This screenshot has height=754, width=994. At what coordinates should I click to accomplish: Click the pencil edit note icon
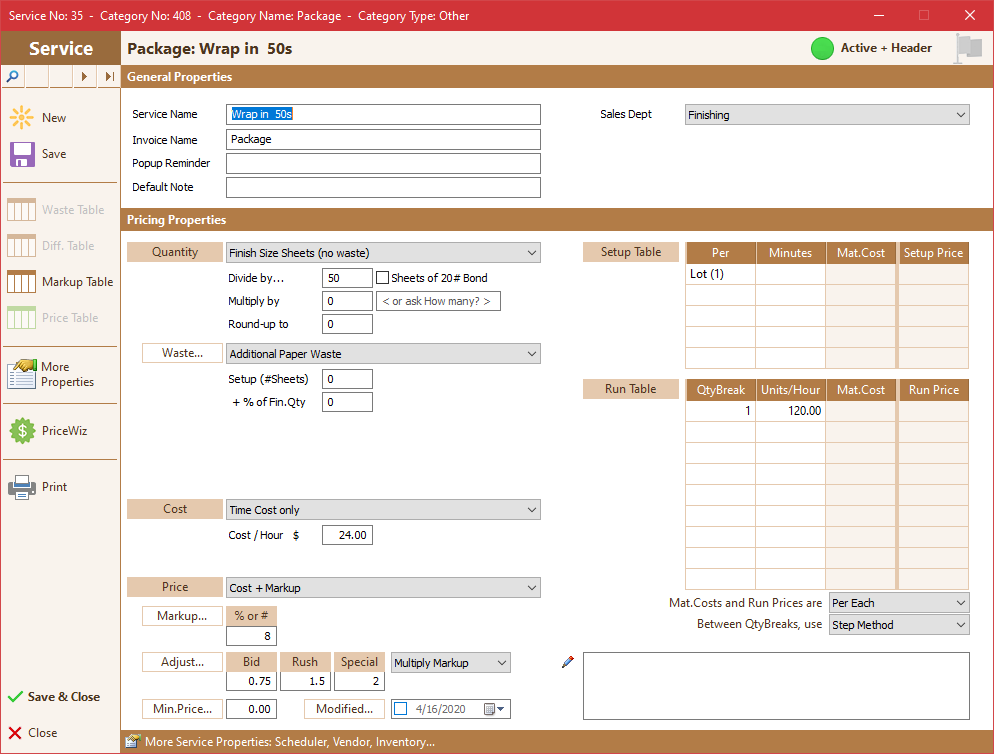pyautogui.click(x=568, y=662)
